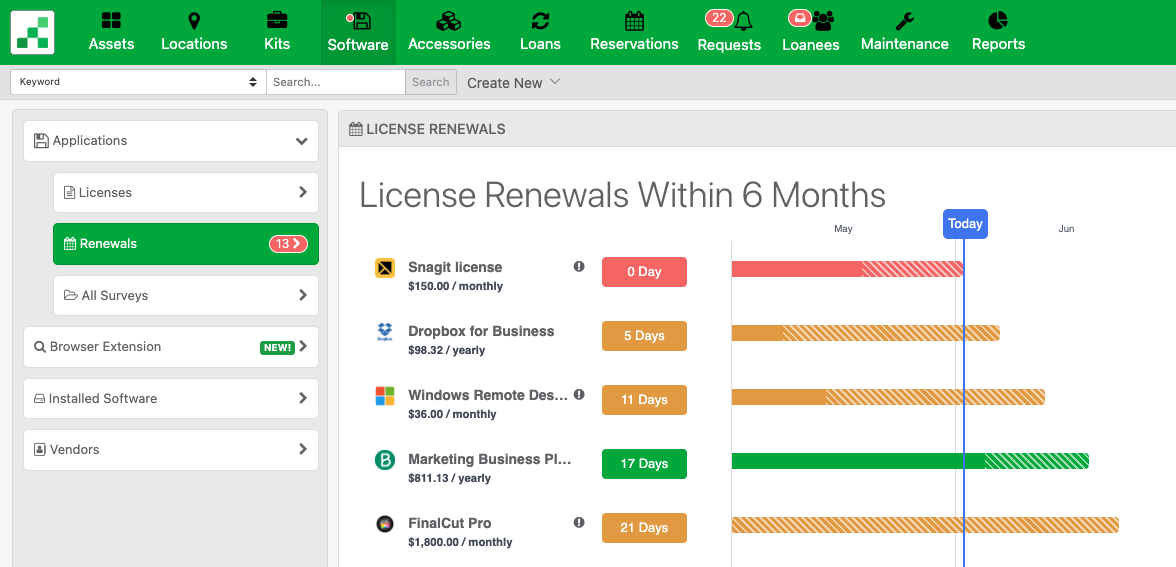The height and width of the screenshot is (567, 1176).
Task: Click the Dropbox application icon
Action: [385, 332]
